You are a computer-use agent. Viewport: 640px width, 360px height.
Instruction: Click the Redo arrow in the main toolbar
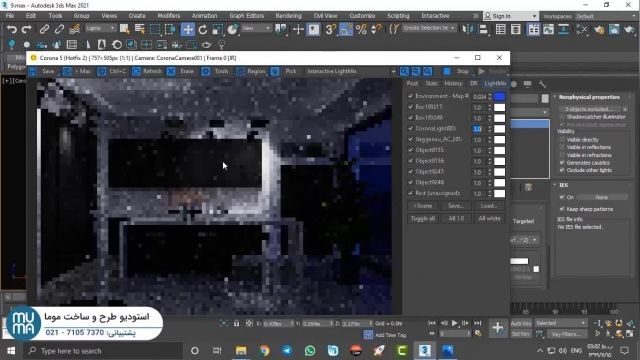click(x=27, y=29)
